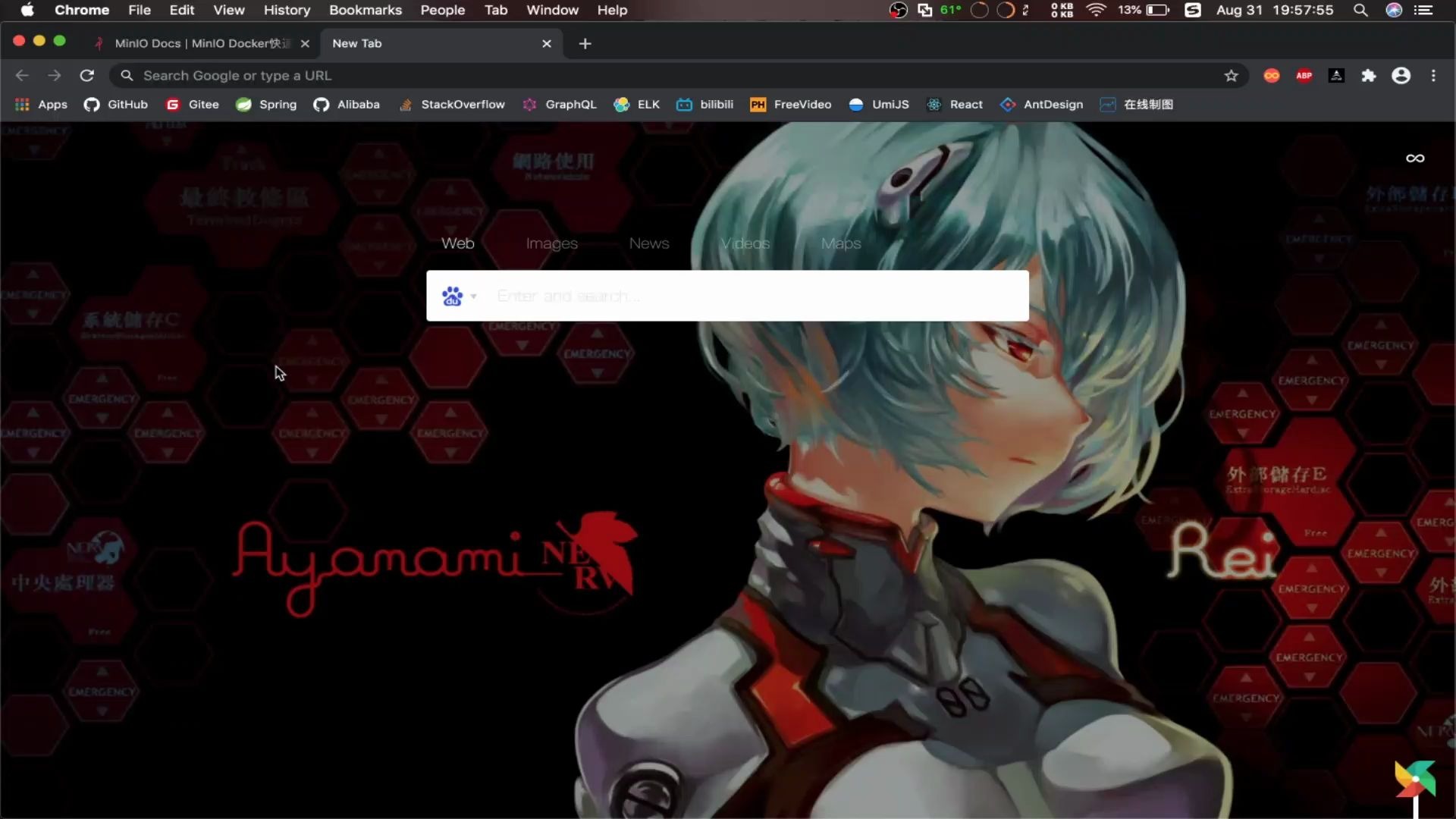Open the People menu bar item

pyautogui.click(x=443, y=10)
